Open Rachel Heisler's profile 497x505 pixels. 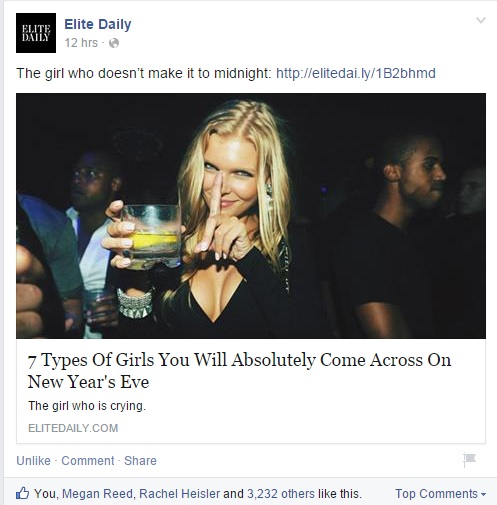[179, 494]
